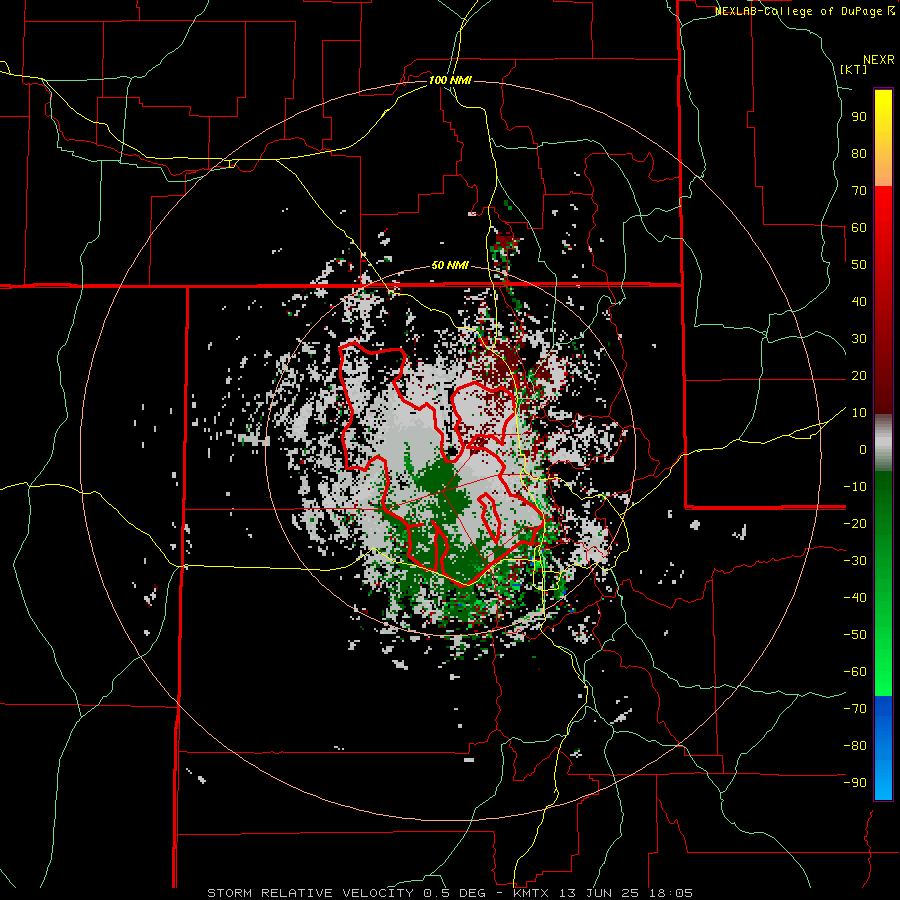
Task: Click the -90 value on the velocity scale
Action: [x=855, y=783]
